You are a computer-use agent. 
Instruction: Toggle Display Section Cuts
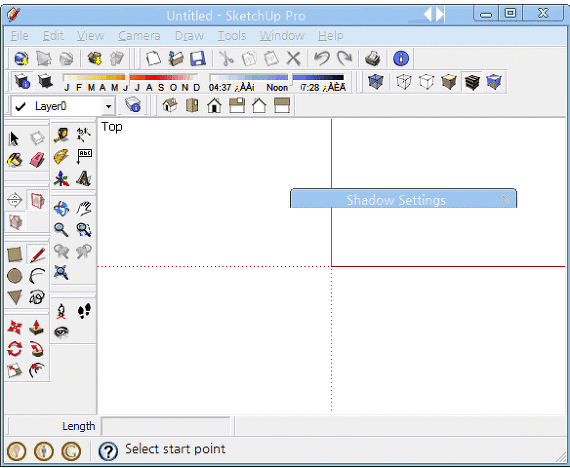tap(15, 222)
